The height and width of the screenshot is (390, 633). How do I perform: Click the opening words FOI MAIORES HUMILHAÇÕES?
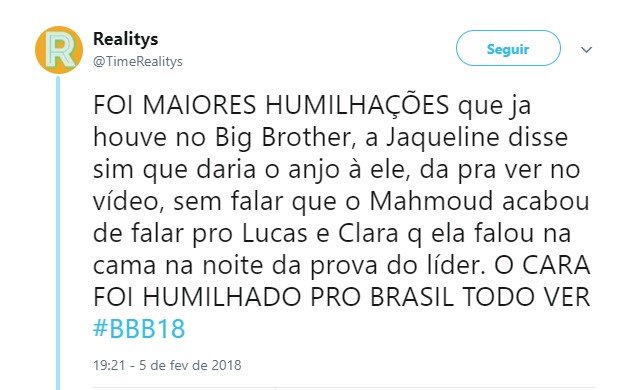pyautogui.click(x=271, y=105)
